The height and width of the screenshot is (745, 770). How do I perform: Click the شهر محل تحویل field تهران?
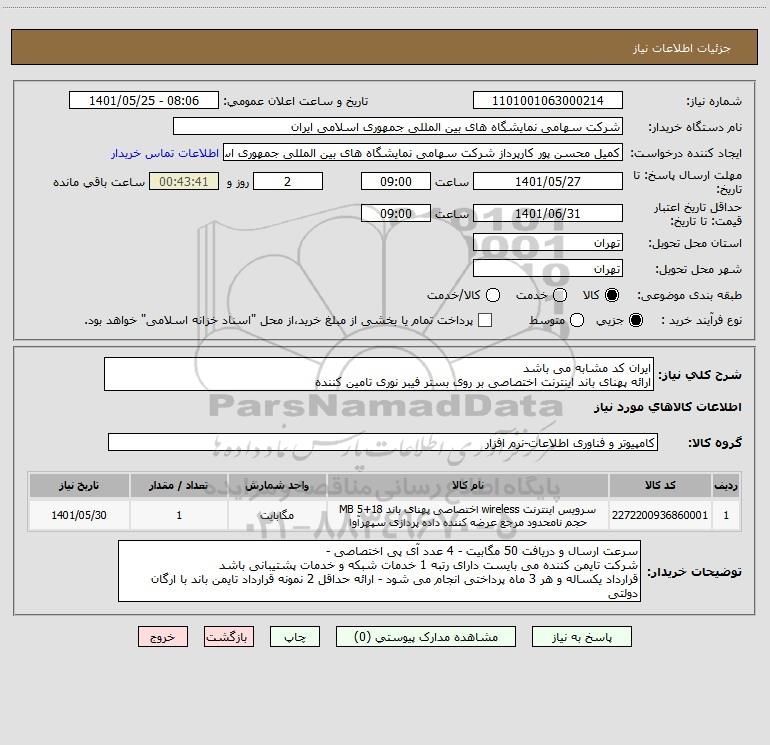pos(548,269)
